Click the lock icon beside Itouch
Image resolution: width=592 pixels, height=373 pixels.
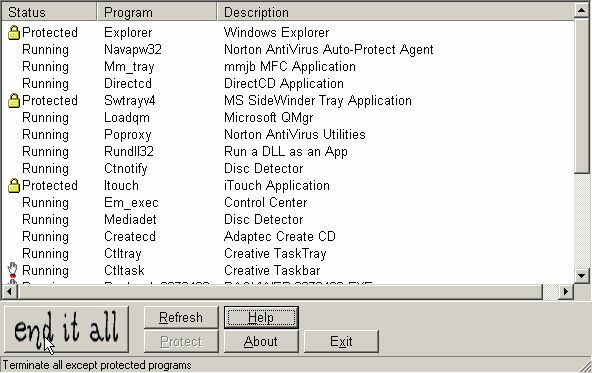click(14, 185)
